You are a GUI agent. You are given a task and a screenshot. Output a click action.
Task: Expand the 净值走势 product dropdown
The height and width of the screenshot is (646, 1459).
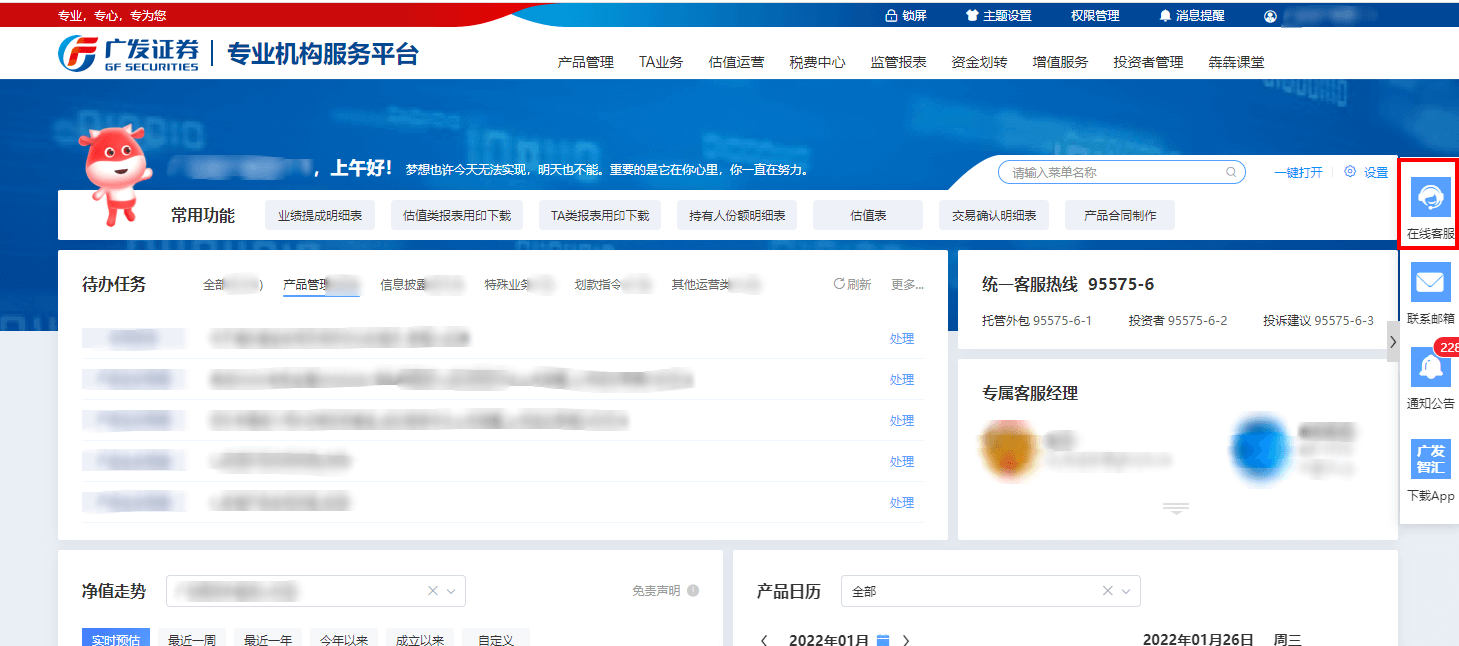450,591
